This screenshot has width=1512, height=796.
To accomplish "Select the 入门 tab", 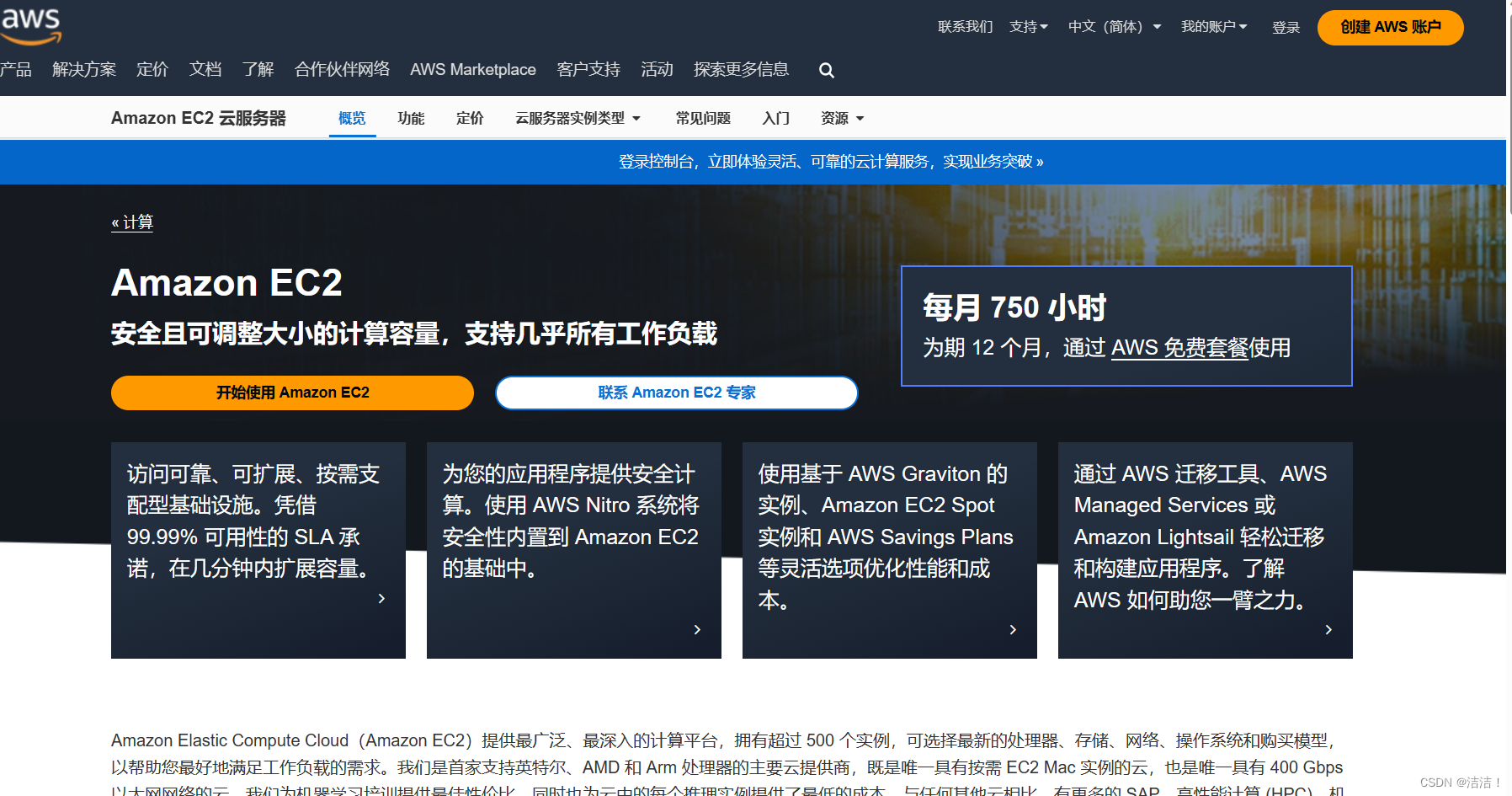I will 776,119.
